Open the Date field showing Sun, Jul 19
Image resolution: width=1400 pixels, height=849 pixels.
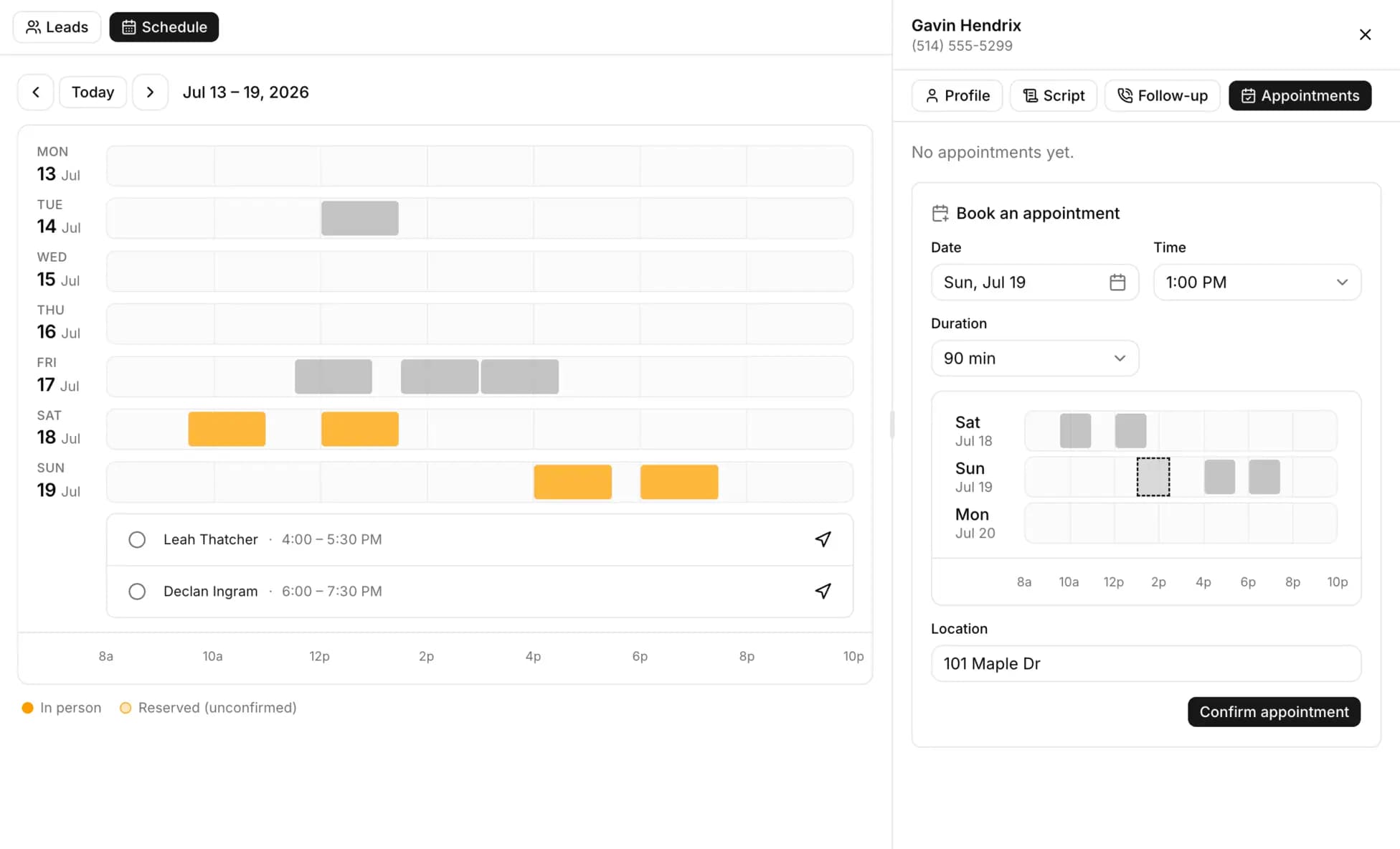click(1034, 283)
